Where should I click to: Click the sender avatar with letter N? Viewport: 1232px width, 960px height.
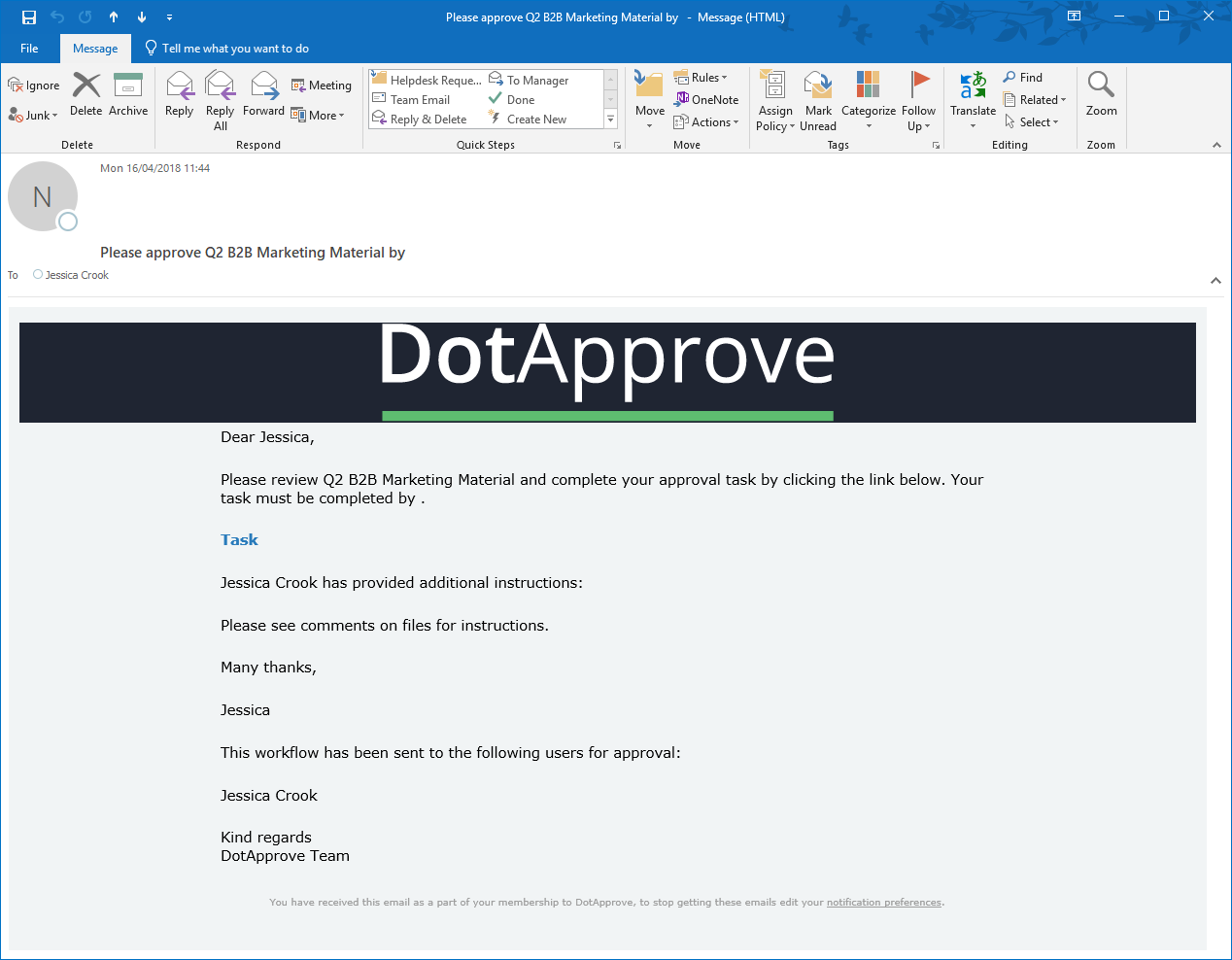tap(43, 196)
